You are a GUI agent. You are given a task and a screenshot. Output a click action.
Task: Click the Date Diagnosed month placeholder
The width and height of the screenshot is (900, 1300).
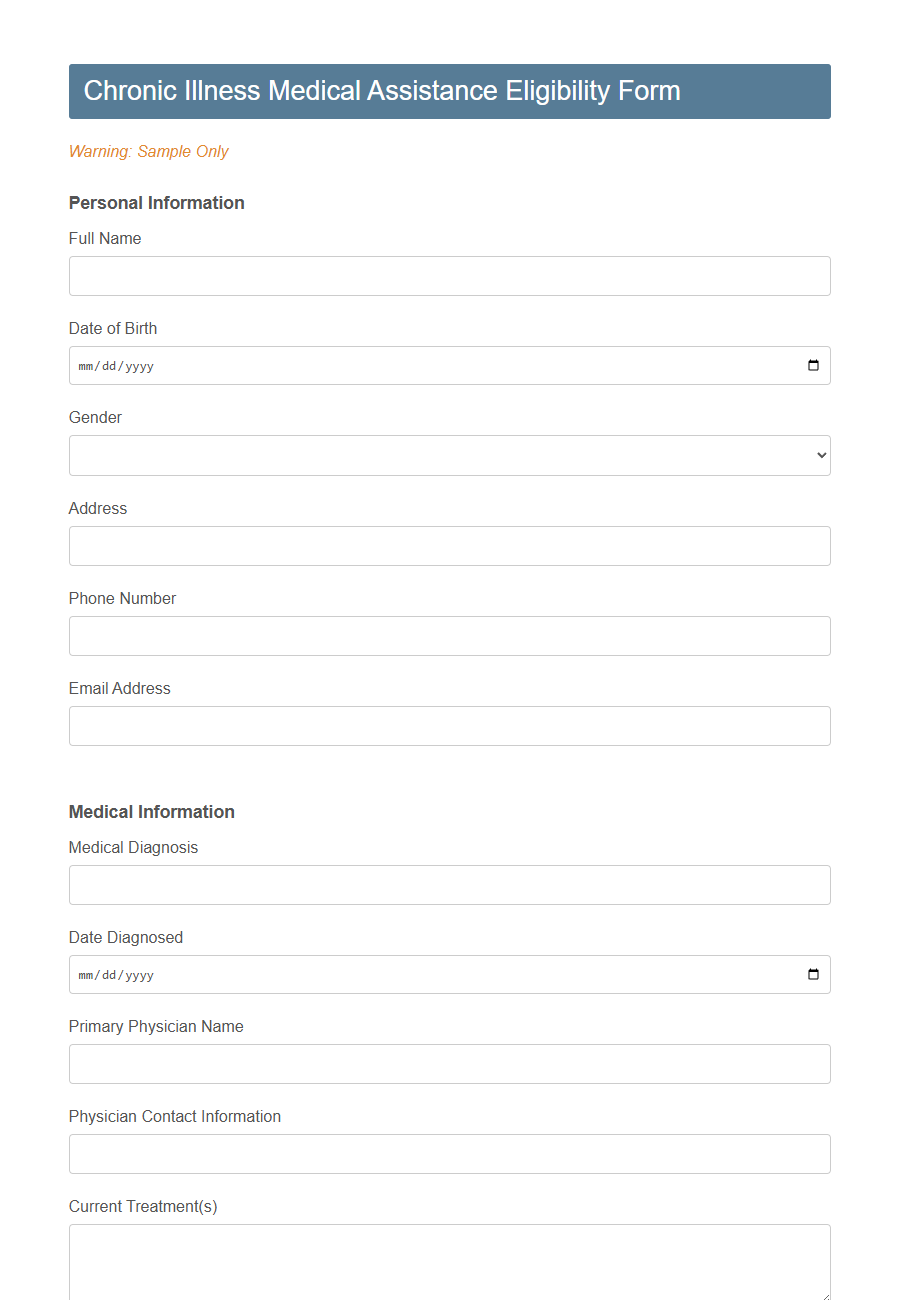[x=85, y=974]
